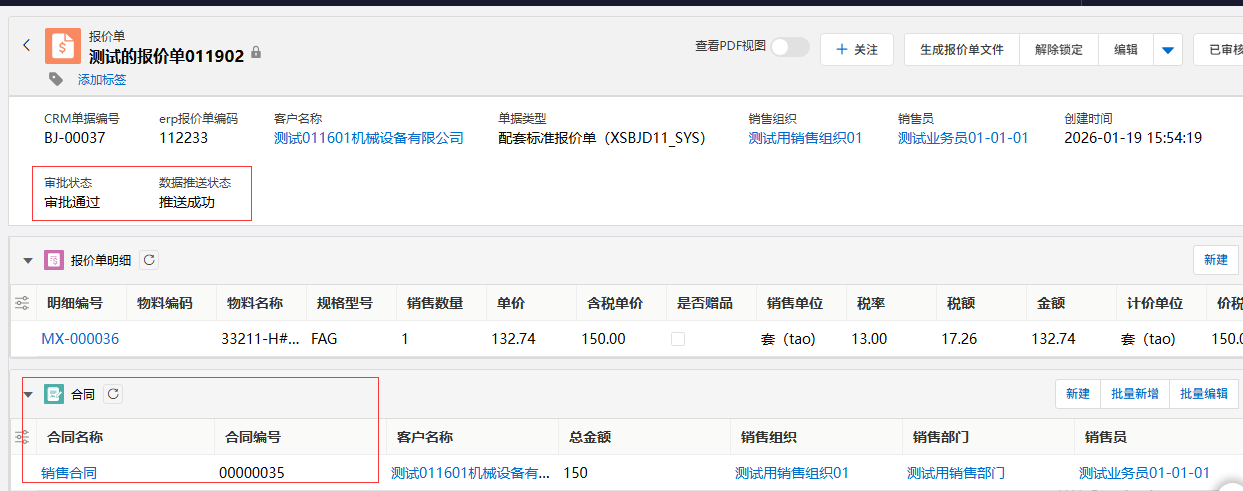Open column settings for the 合同 table

(x=22, y=437)
